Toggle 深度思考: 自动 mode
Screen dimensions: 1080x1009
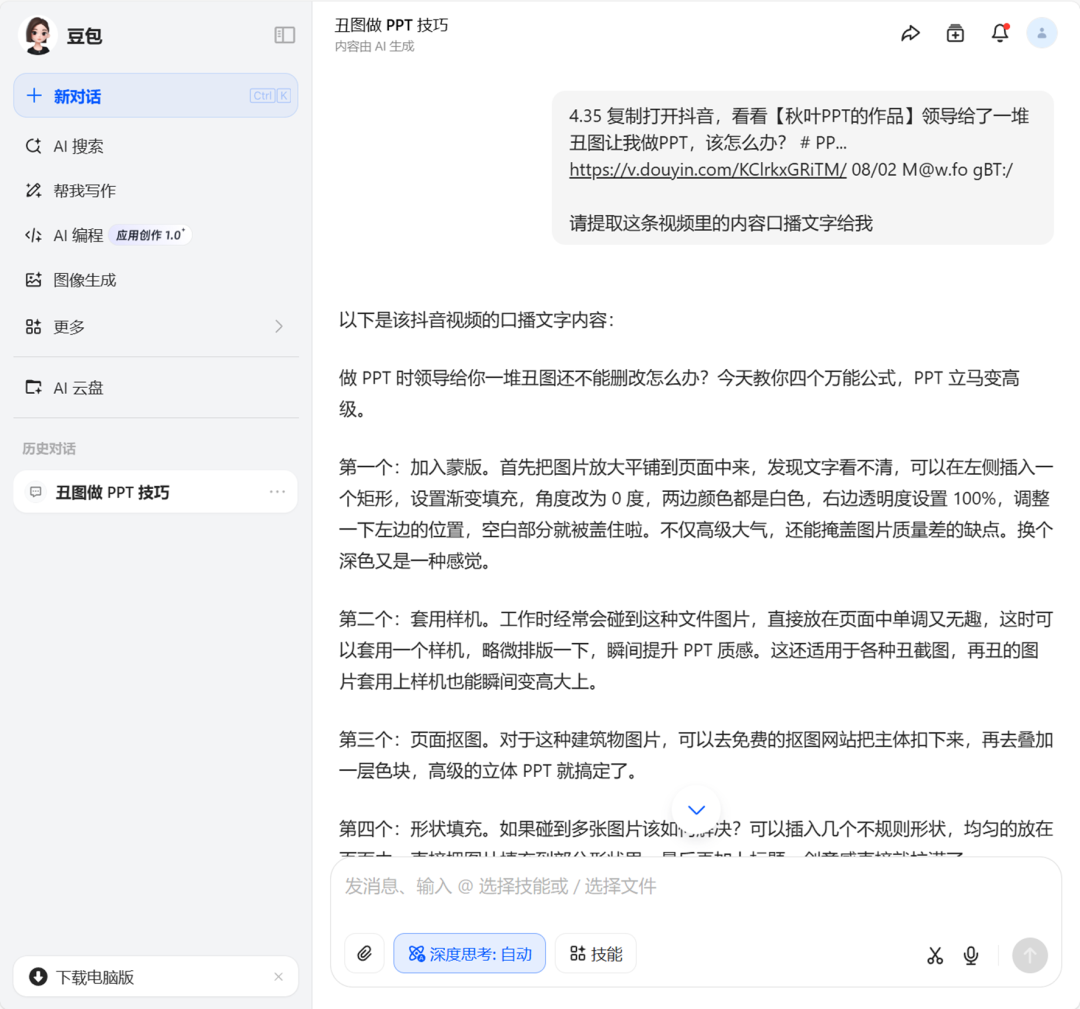click(470, 954)
